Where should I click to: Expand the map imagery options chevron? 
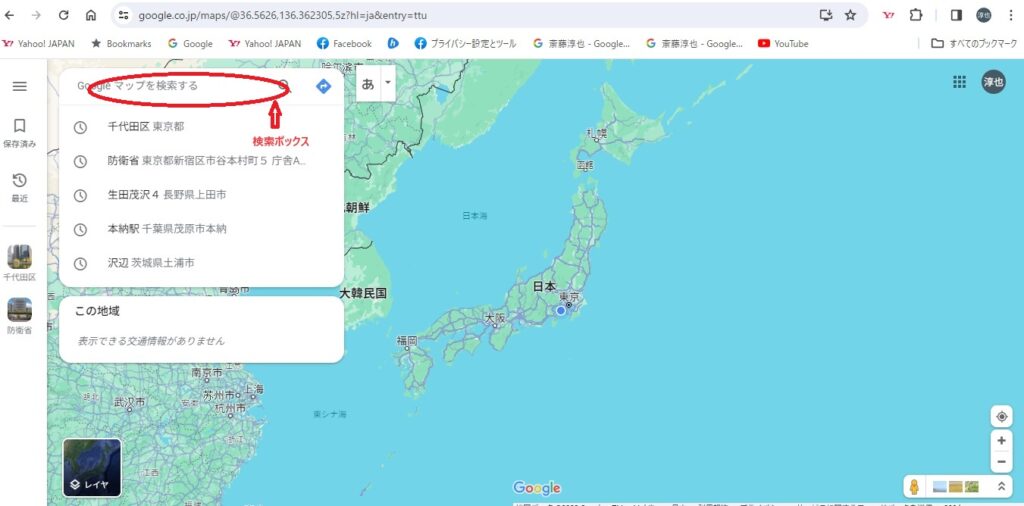[x=1000, y=486]
